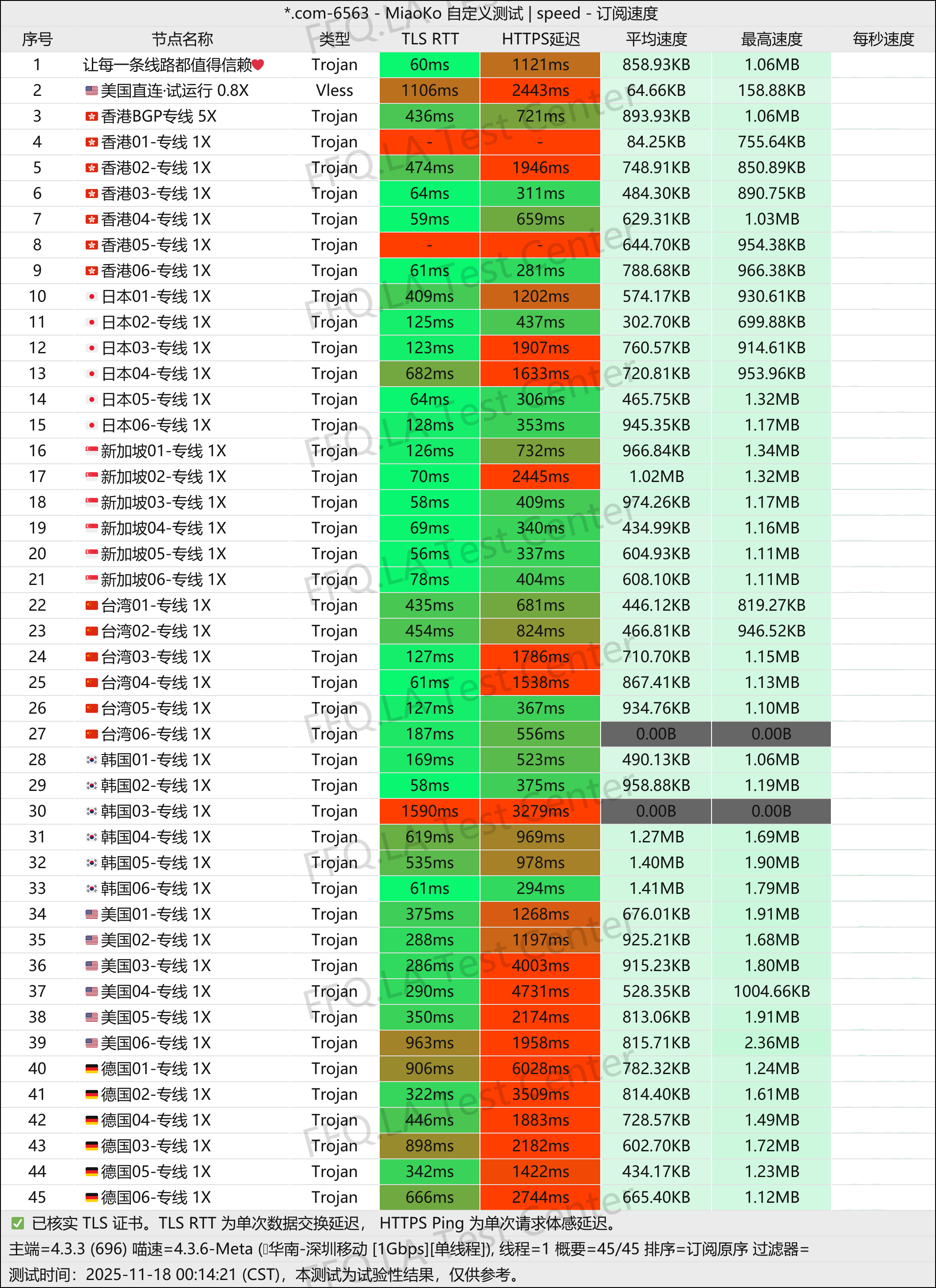Click the Singapore flag beside 新加坡06-专线 1X

pyautogui.click(x=91, y=580)
